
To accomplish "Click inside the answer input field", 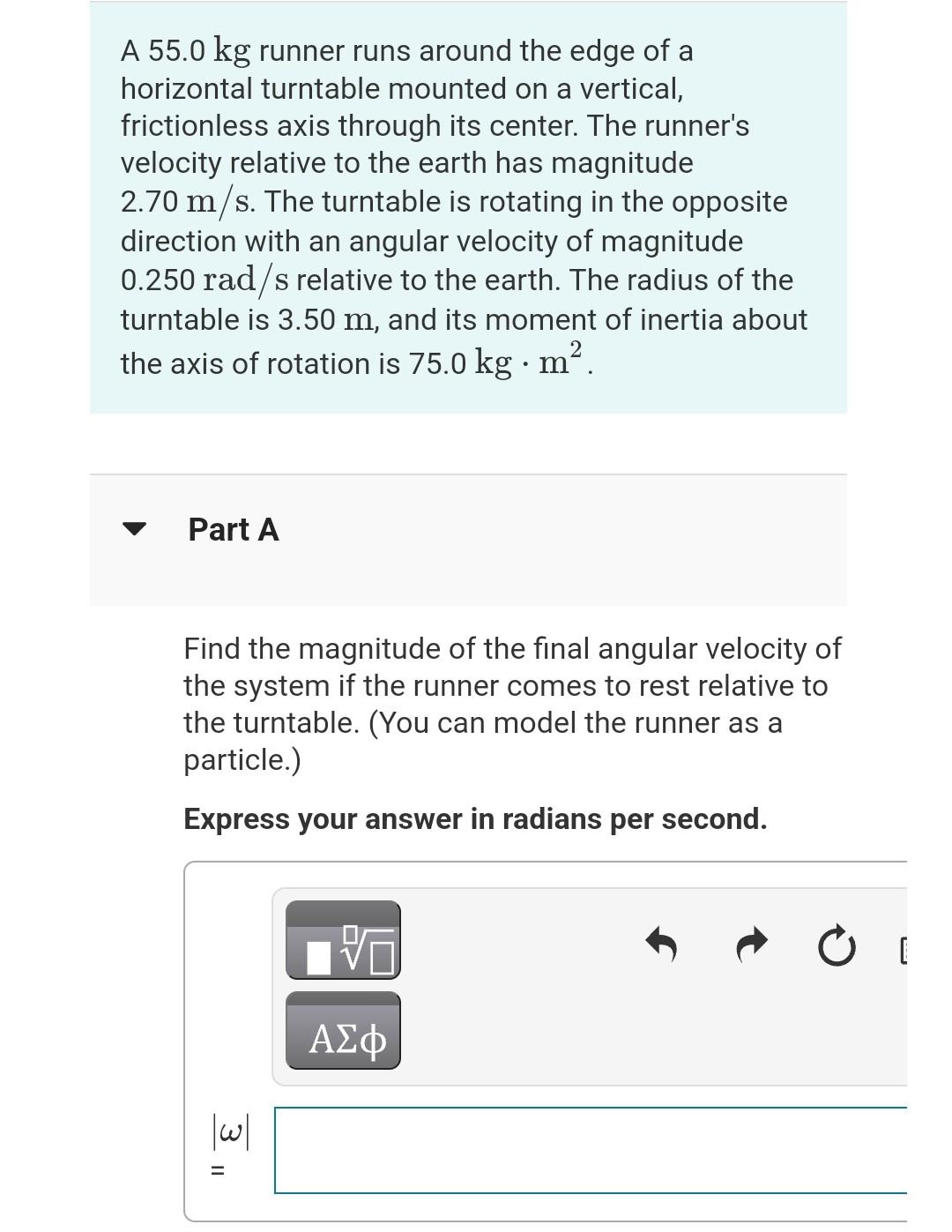I will 591,1155.
